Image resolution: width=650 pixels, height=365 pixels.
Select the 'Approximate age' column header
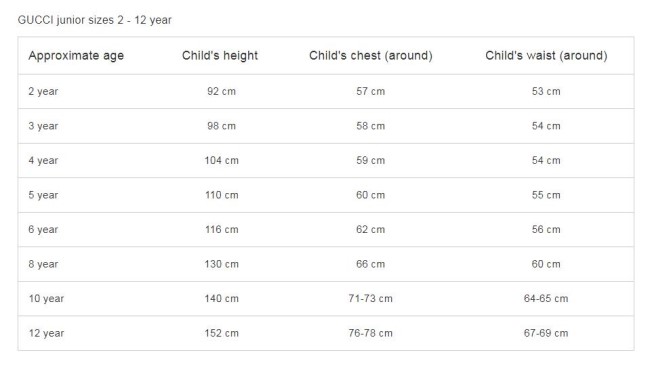click(x=76, y=56)
